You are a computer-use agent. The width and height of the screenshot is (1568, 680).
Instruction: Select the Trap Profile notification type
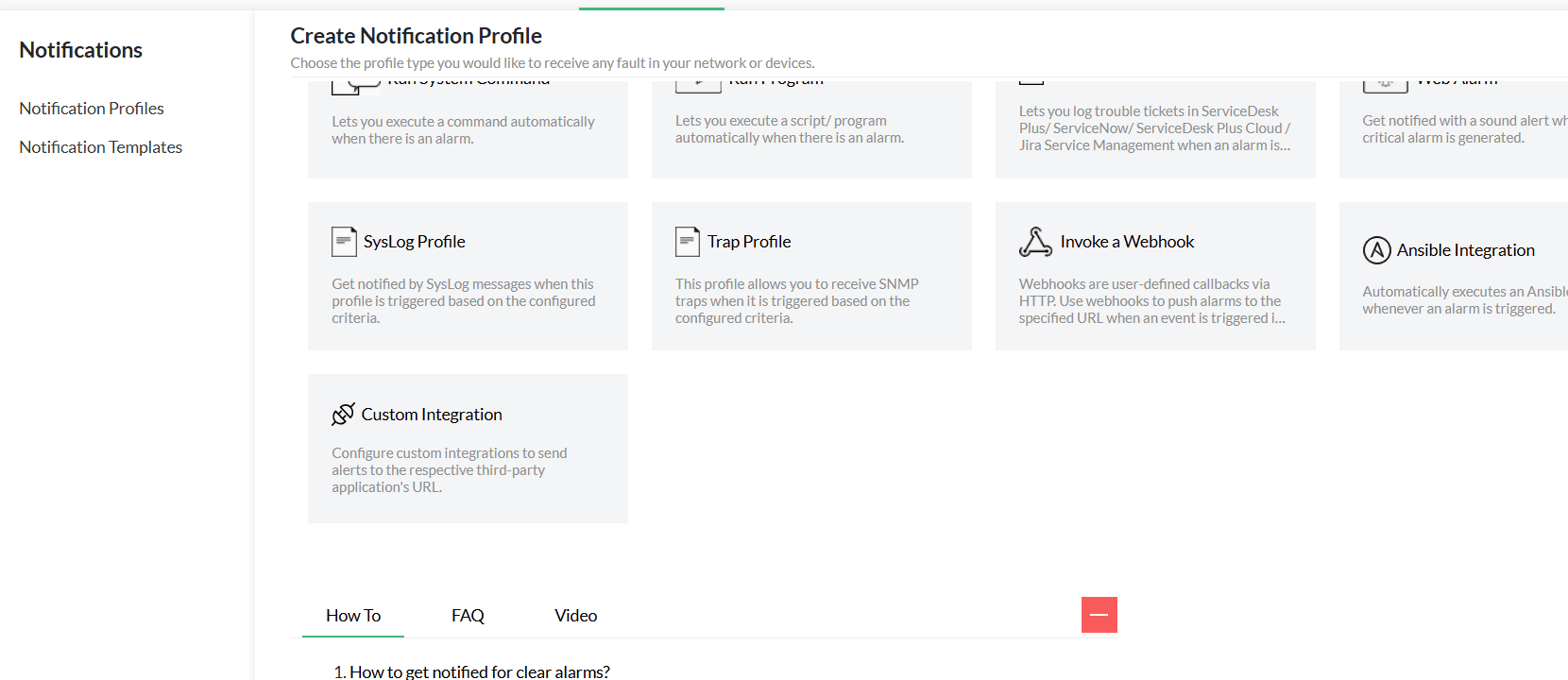pos(810,276)
